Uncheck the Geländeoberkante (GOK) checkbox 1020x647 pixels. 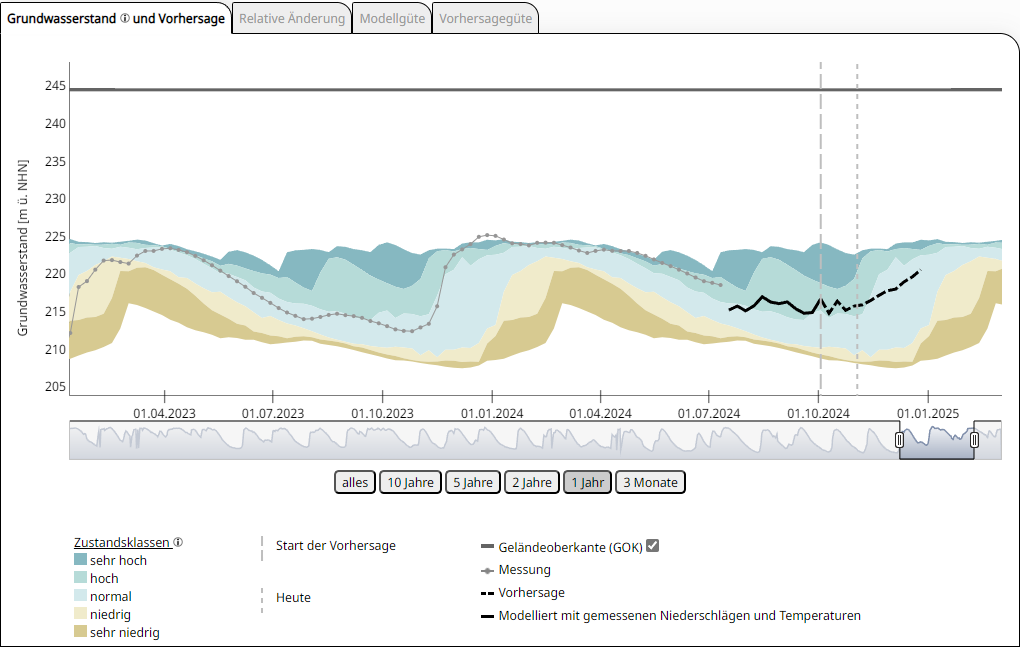coord(653,546)
